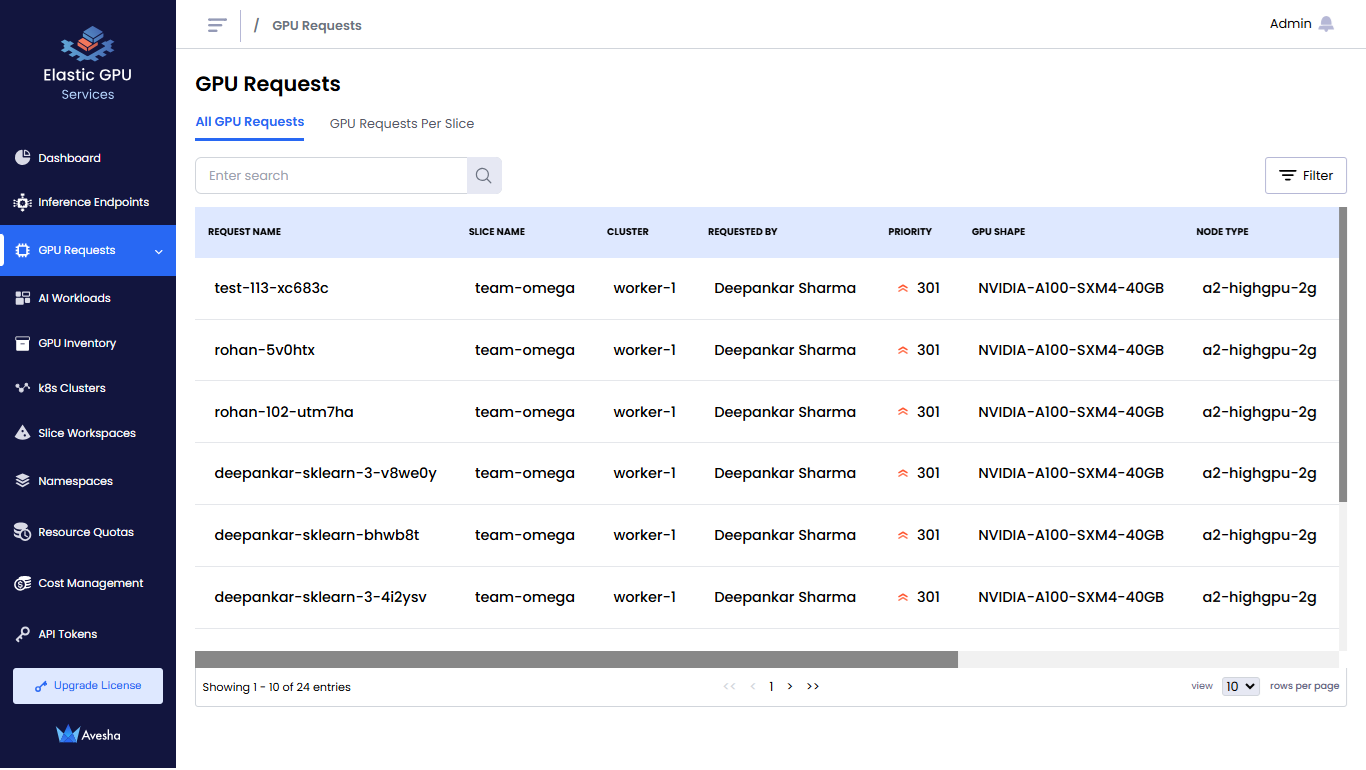Click the API Tokens key icon
Screen dimensions: 1366x770
pos(23,634)
